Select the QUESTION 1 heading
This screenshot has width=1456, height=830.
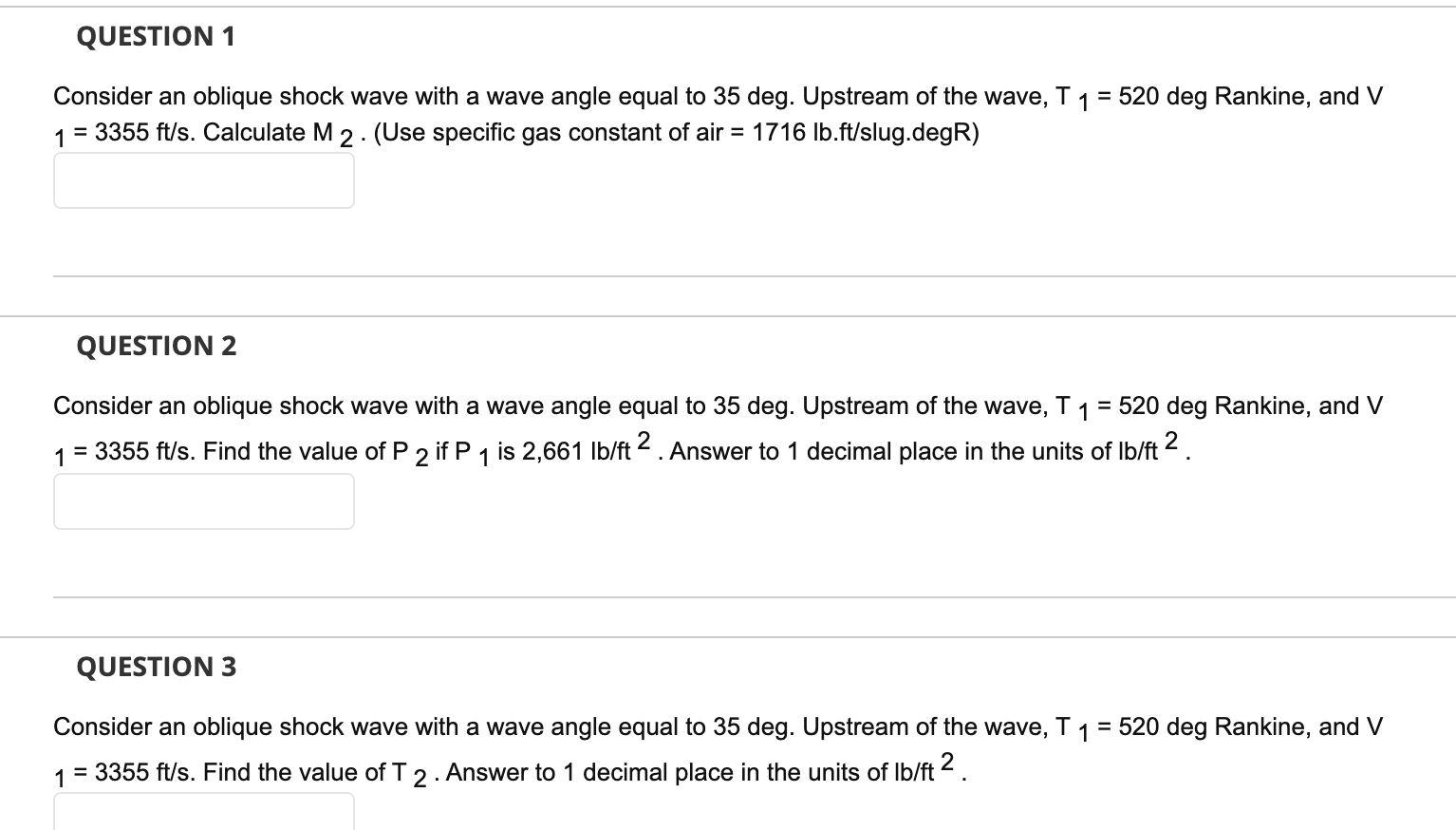[154, 36]
